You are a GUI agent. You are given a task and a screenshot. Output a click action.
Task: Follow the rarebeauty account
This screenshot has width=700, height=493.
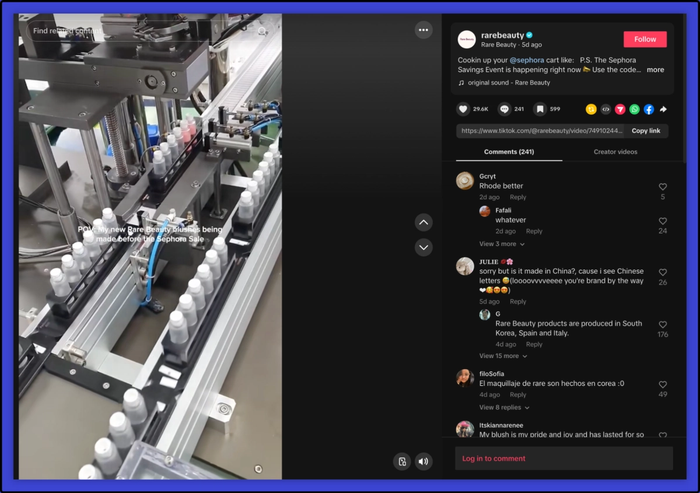point(645,39)
